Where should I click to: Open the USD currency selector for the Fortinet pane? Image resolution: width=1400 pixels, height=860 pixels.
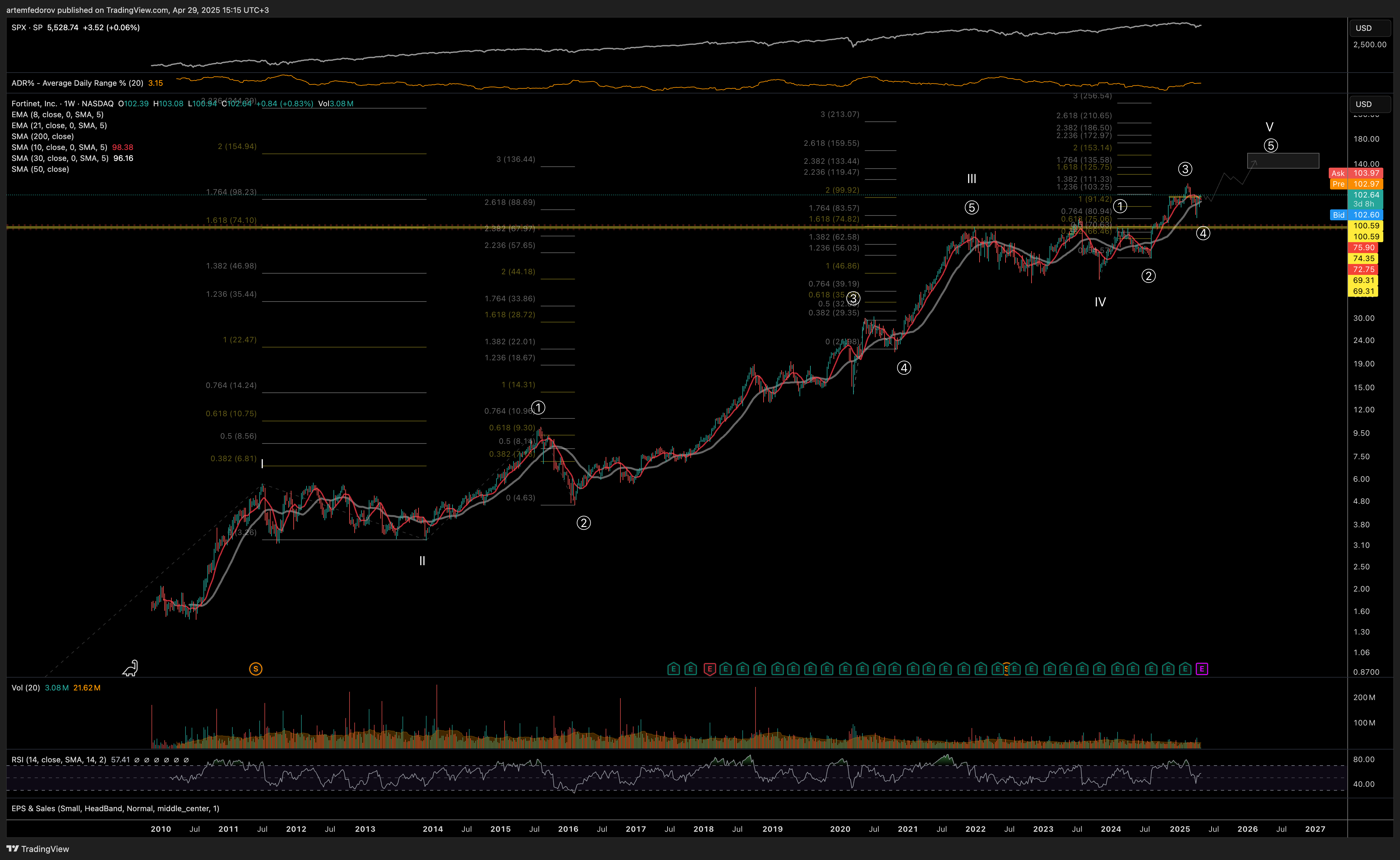[1370, 104]
